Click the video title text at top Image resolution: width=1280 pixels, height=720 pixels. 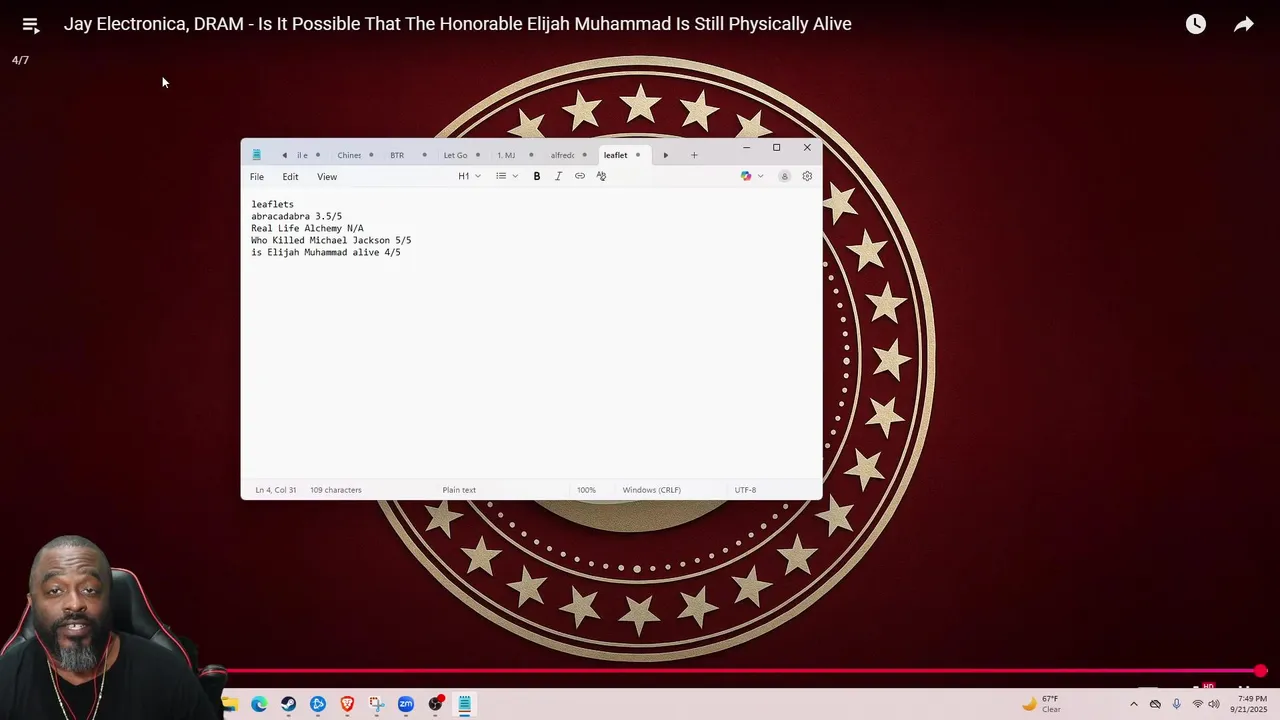point(458,24)
